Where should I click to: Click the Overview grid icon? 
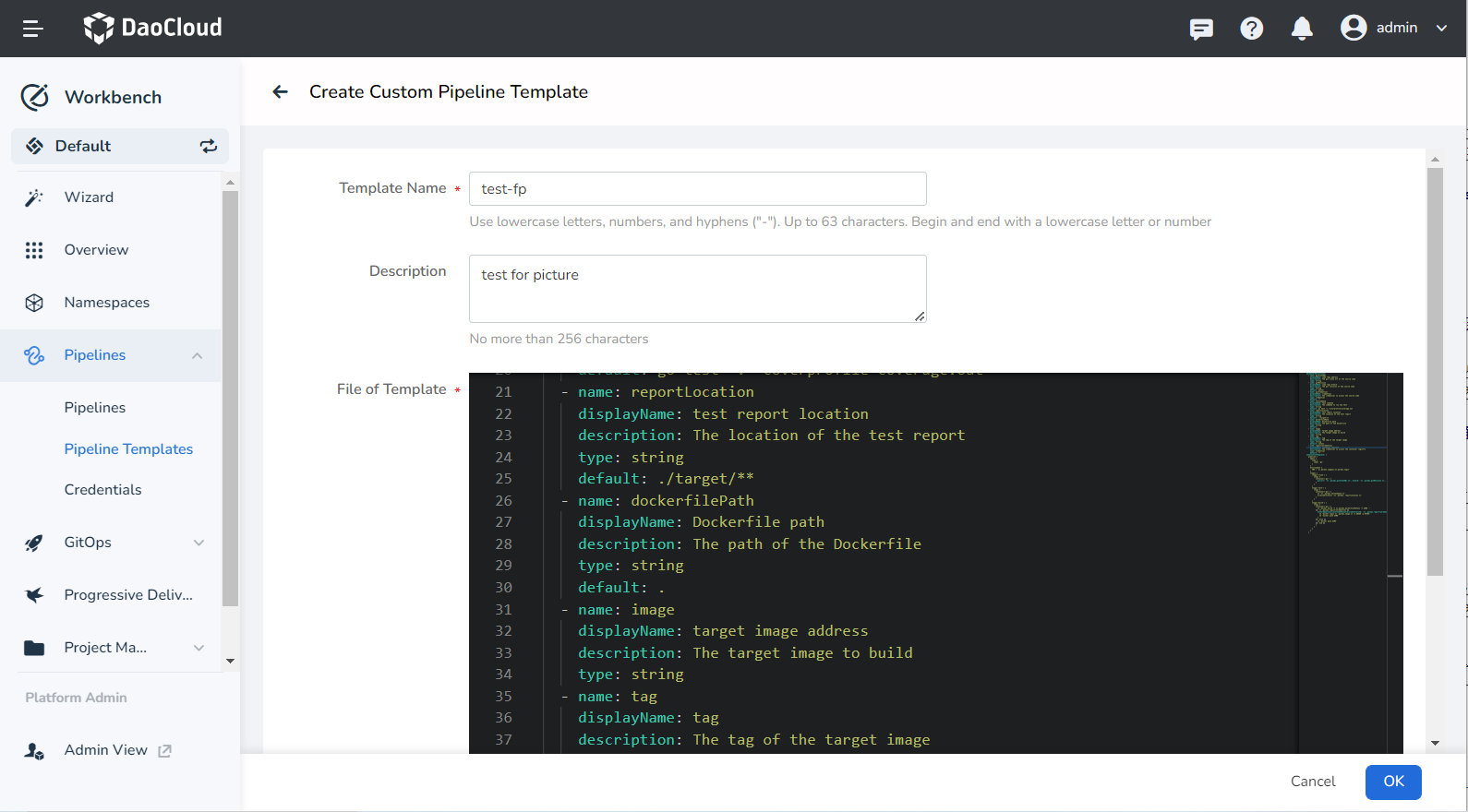tap(34, 250)
